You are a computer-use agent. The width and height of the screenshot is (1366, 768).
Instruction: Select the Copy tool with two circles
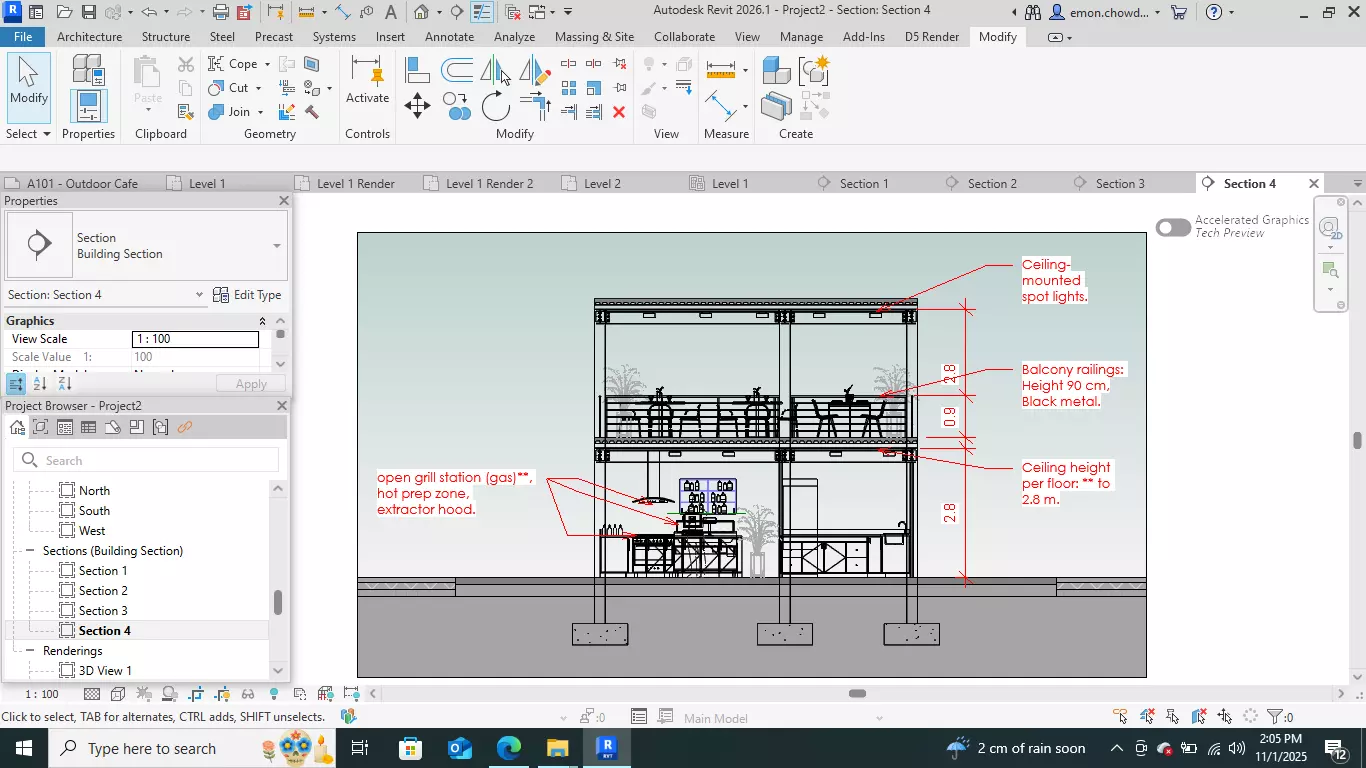coord(457,105)
